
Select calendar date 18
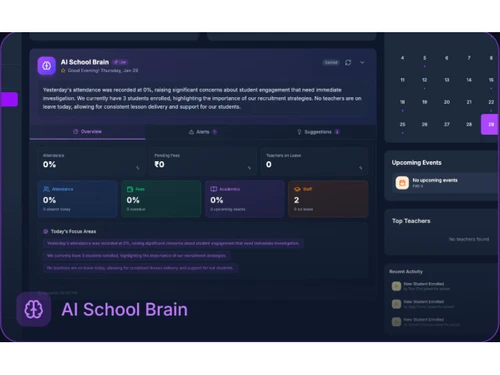tap(402, 102)
